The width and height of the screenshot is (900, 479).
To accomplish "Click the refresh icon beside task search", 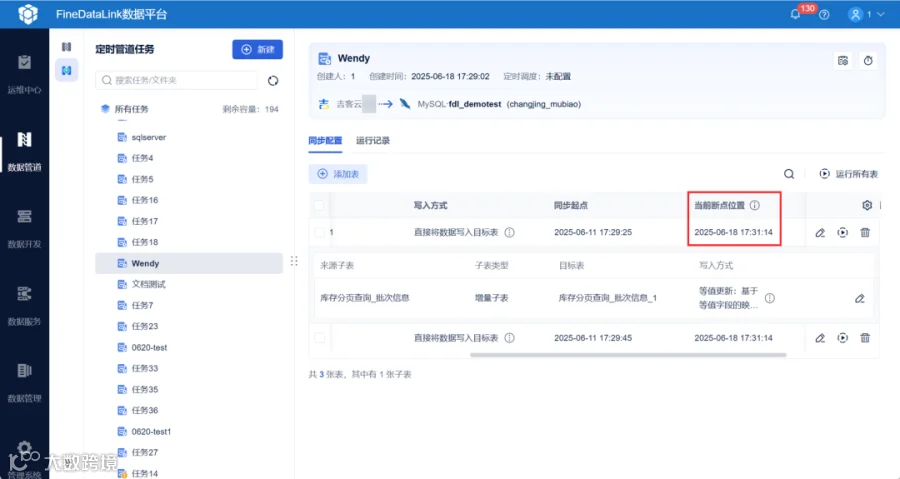I will point(273,81).
